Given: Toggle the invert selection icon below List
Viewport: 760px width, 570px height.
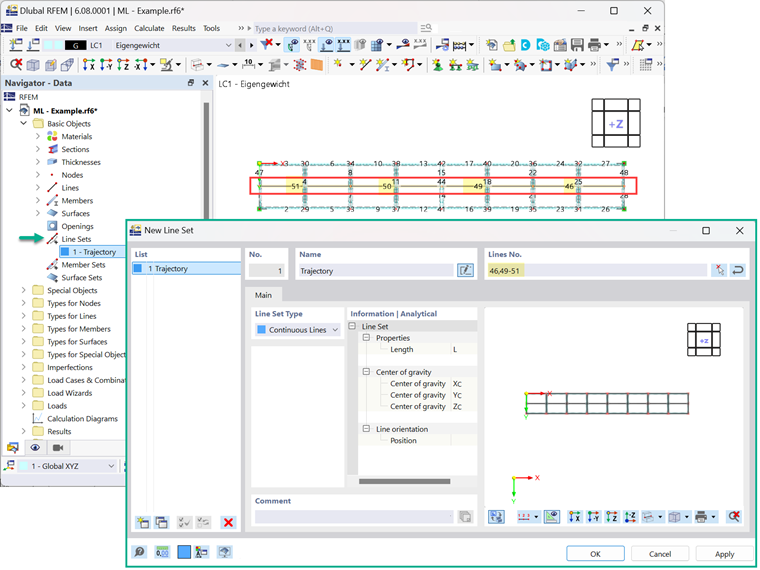Looking at the screenshot, I should 203,522.
